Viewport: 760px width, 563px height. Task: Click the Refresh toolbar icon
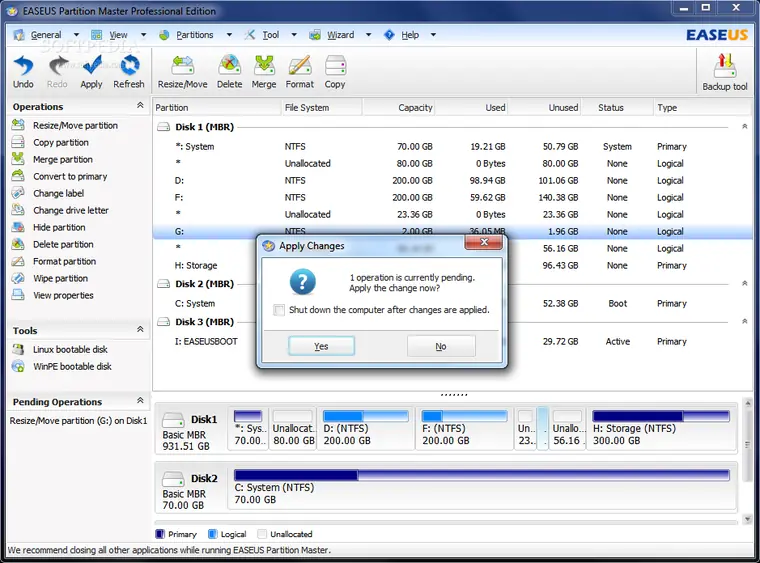coord(129,68)
